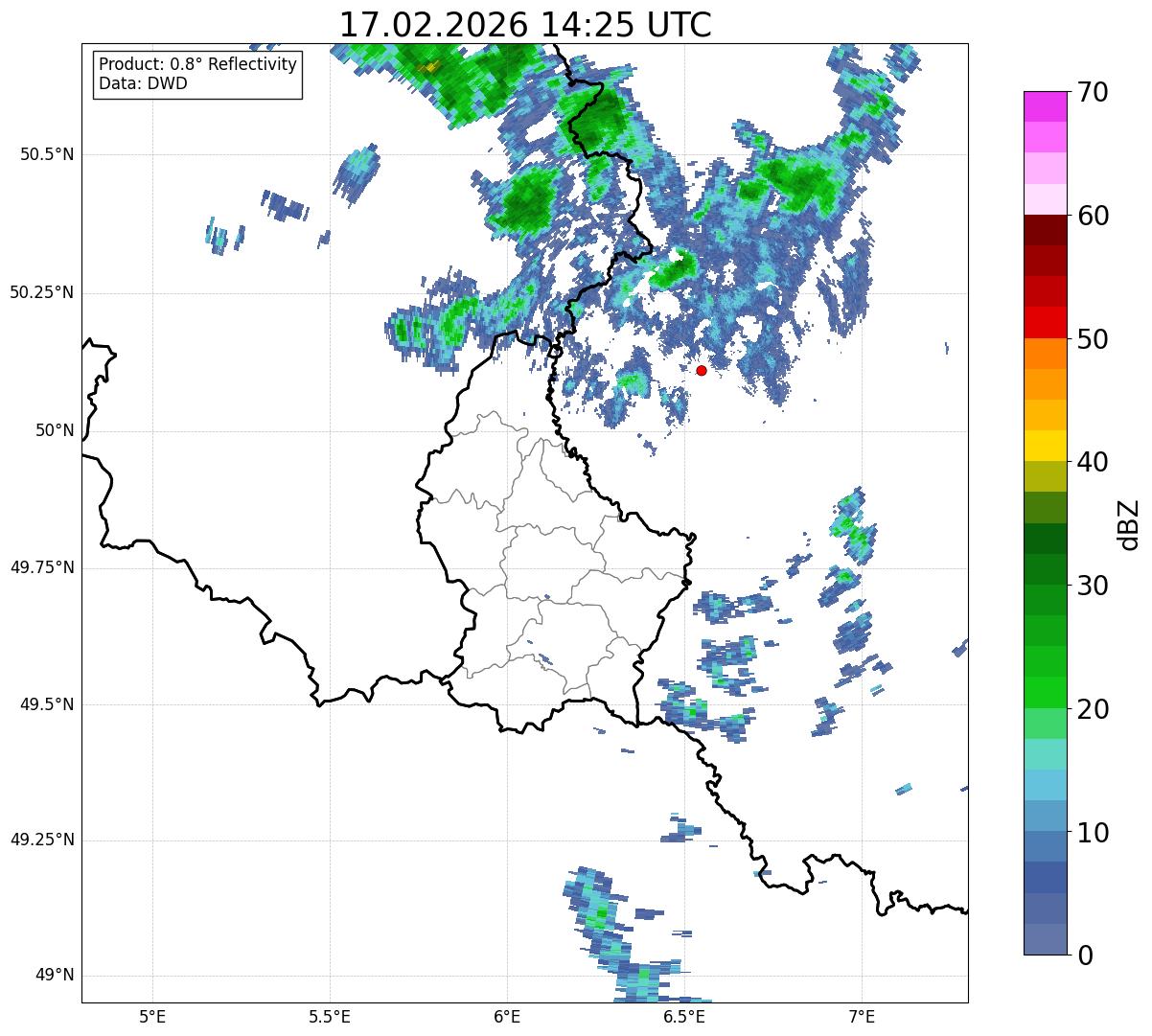The width and height of the screenshot is (1152, 1036).
Task: Click the 49.75°N latitude label
Action: 42,567
